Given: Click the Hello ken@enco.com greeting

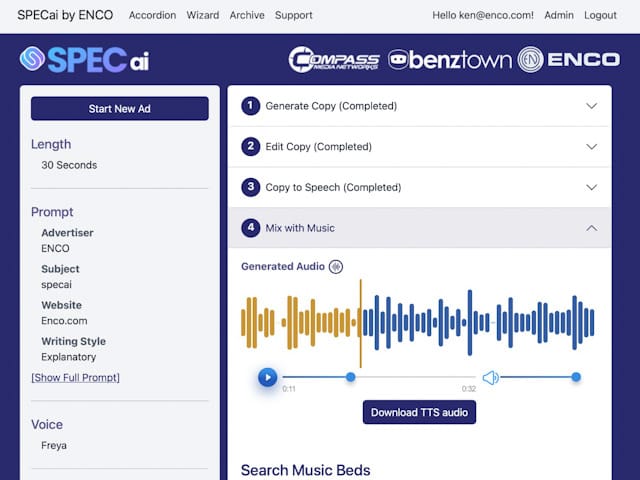Looking at the screenshot, I should [483, 16].
